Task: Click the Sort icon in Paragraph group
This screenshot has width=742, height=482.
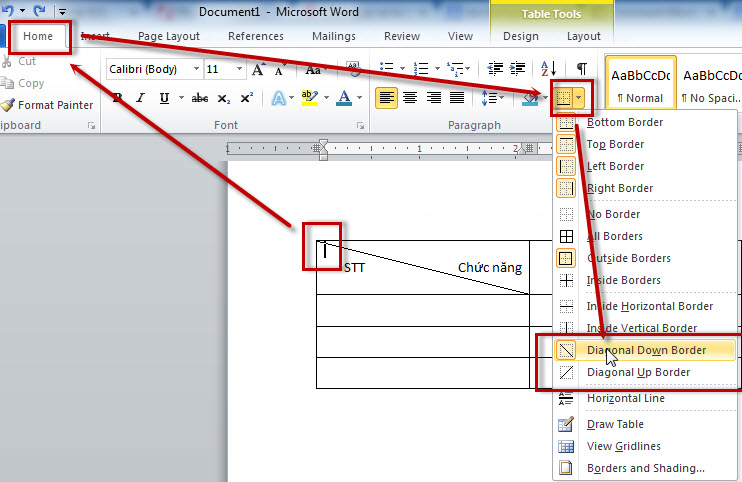Action: [548, 69]
